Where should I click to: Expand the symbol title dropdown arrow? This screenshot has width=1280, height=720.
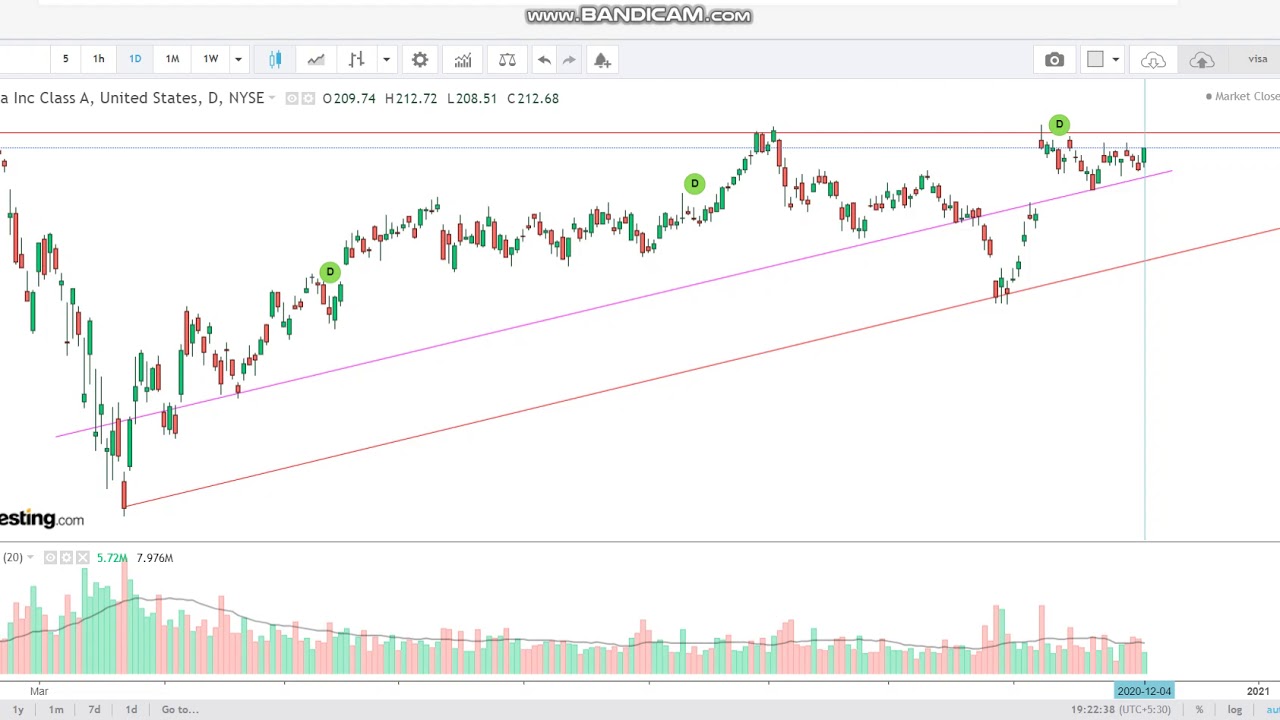click(271, 98)
